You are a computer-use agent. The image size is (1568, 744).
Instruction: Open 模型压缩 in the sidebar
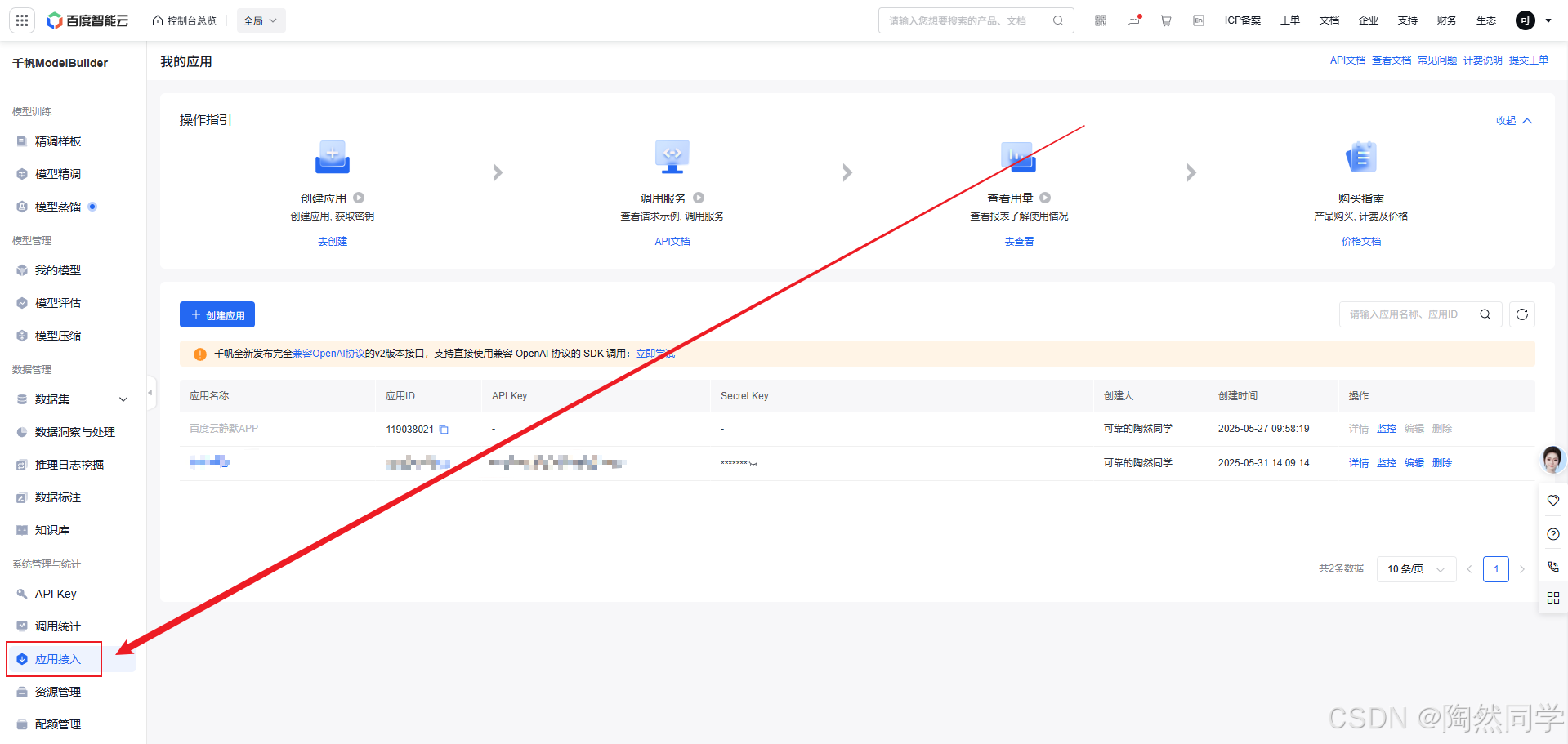point(58,336)
